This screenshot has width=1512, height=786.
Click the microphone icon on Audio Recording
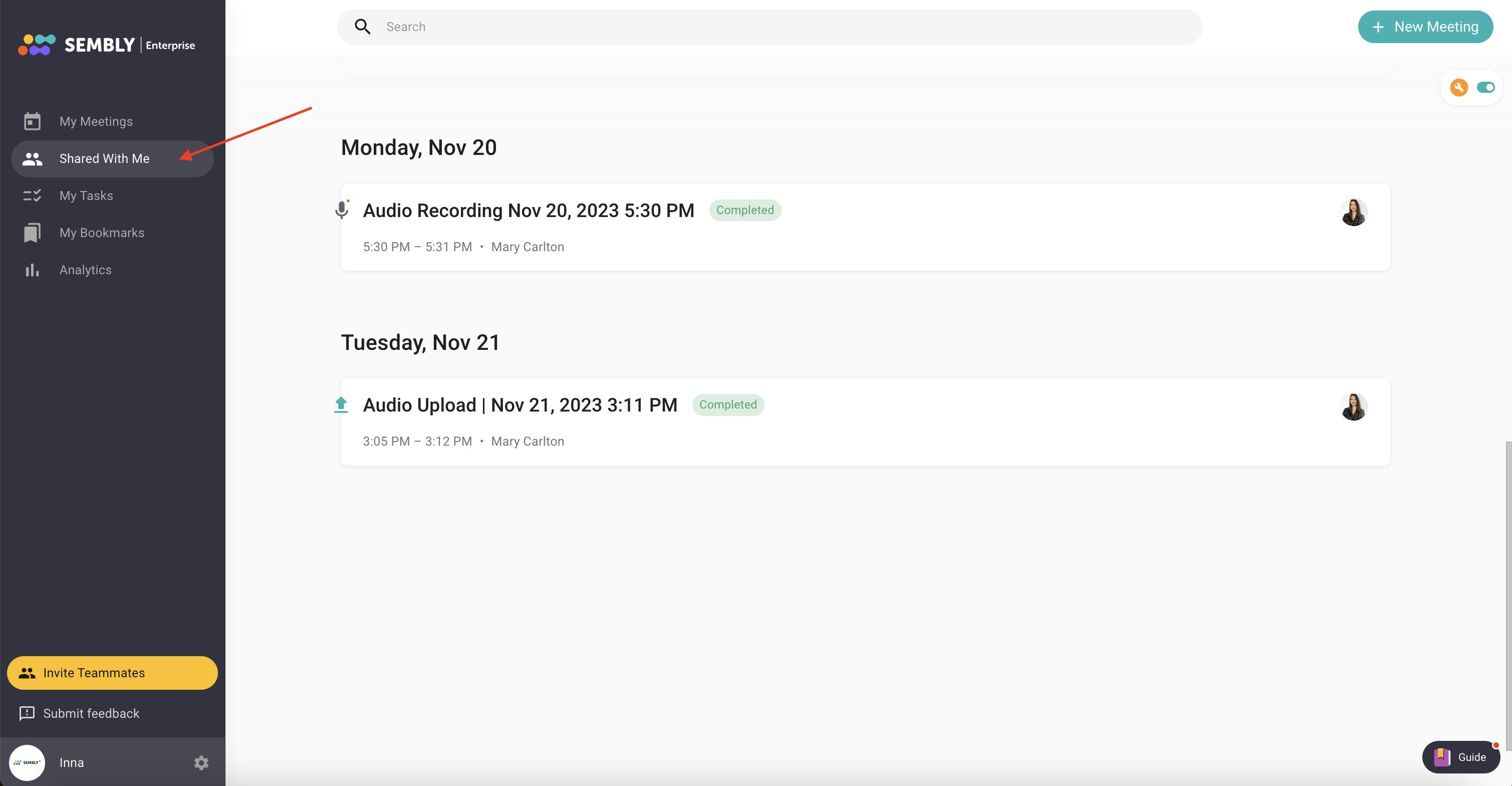pyautogui.click(x=342, y=210)
